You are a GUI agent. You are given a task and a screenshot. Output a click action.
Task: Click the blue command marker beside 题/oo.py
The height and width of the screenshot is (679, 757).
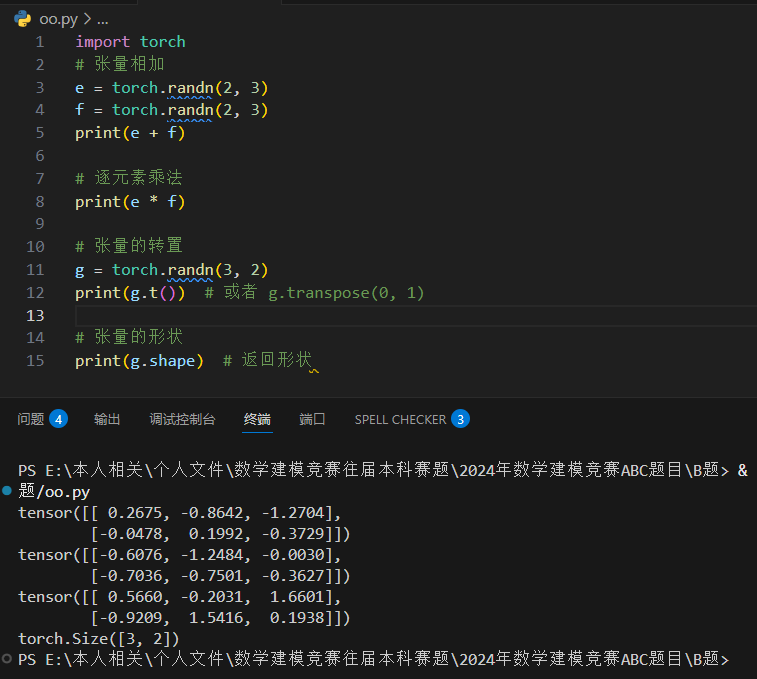tap(7, 491)
